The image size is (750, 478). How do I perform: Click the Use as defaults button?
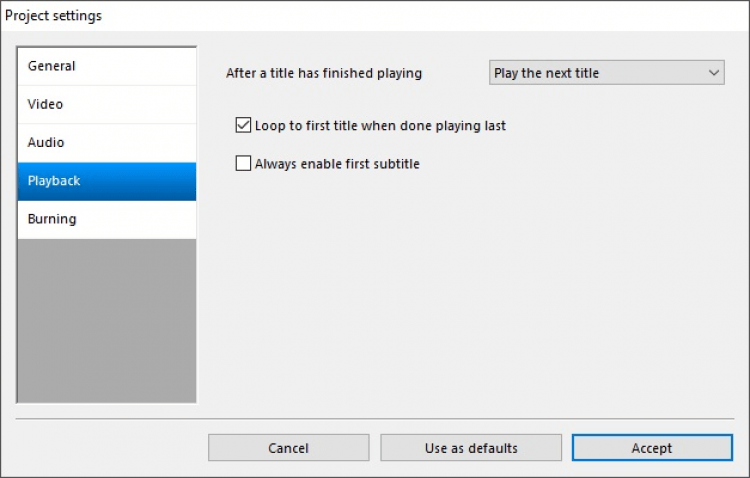(471, 448)
